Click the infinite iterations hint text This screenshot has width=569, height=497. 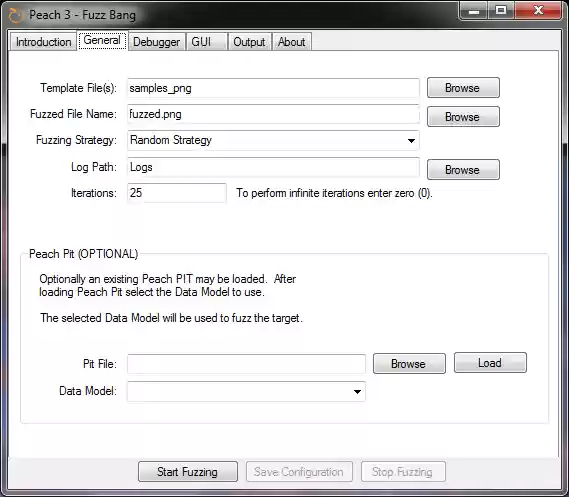[x=334, y=193]
